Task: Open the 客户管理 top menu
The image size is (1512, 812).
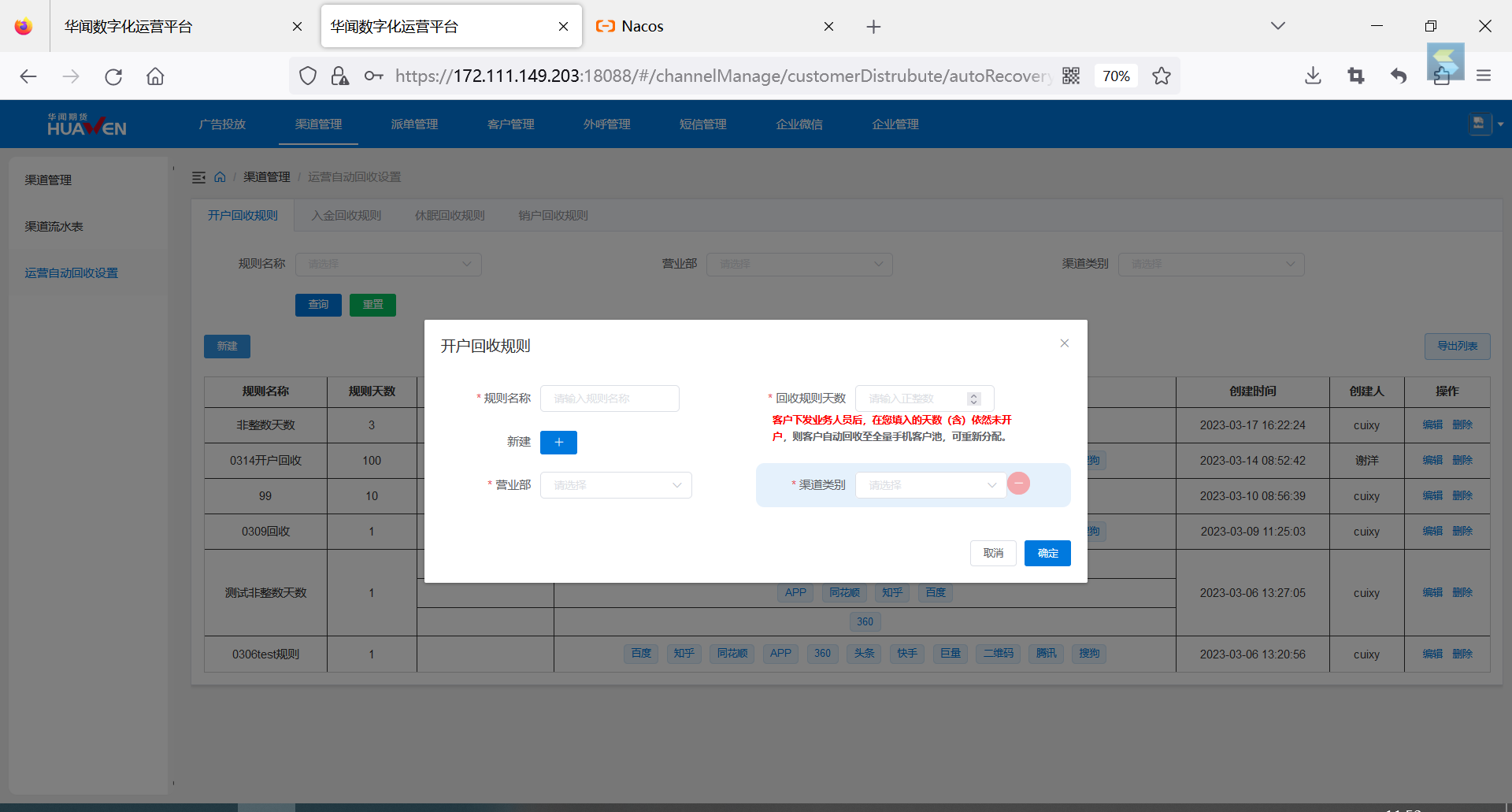Action: tap(510, 124)
